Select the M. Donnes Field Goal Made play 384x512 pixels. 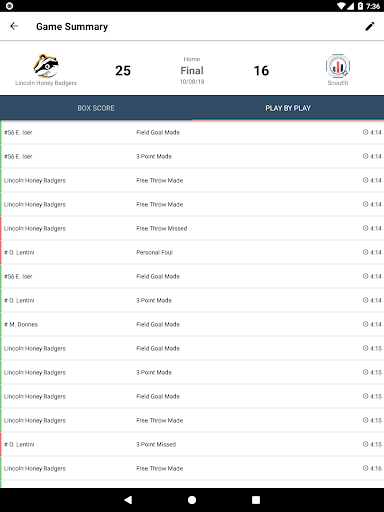pyautogui.click(x=192, y=324)
